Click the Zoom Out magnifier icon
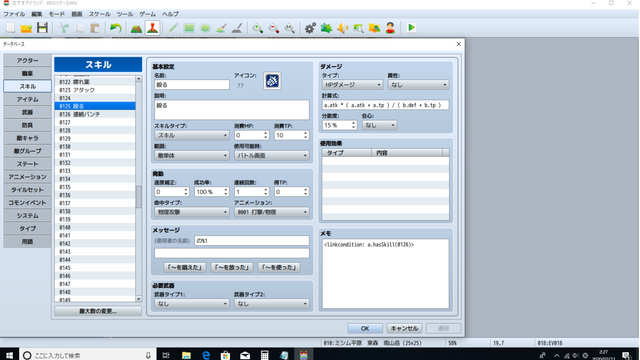The width and height of the screenshot is (640, 360). [x=274, y=28]
